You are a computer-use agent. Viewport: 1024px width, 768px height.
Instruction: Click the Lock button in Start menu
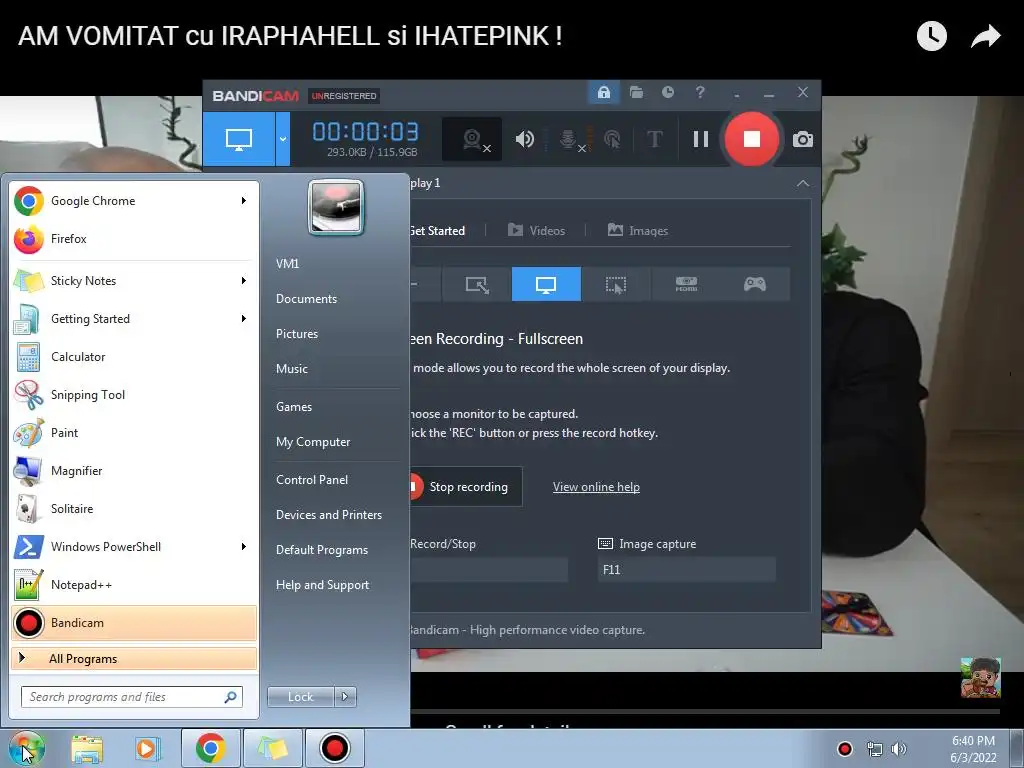click(x=300, y=697)
